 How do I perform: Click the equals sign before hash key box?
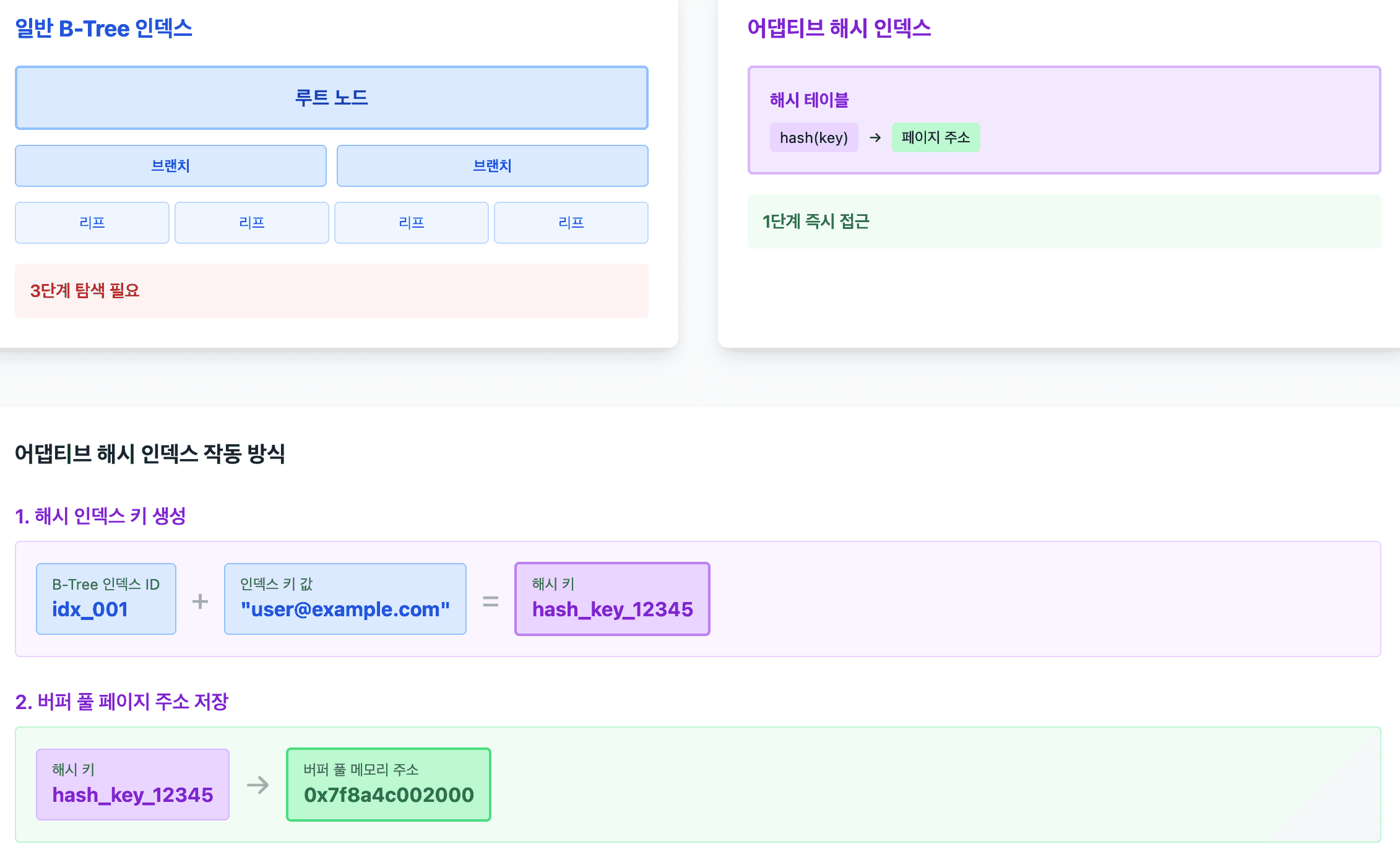point(490,601)
